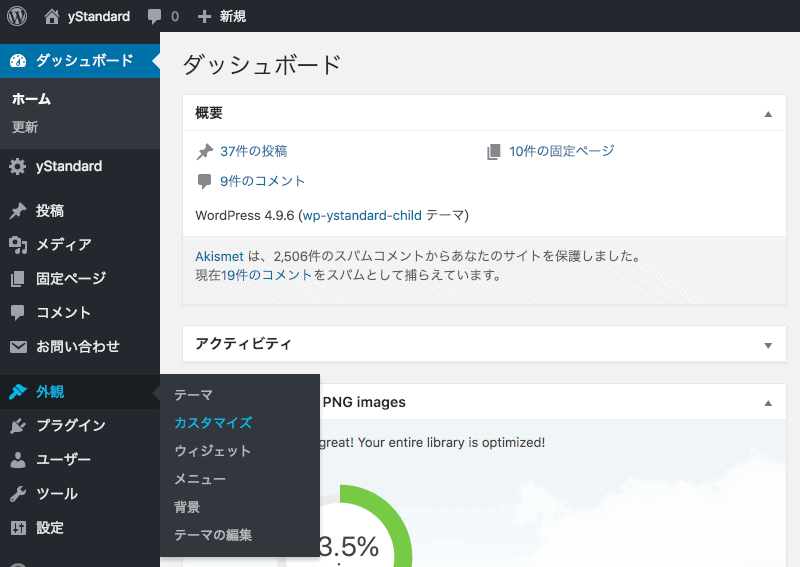Open the Akismet link
The height and width of the screenshot is (567, 800).
pyautogui.click(x=219, y=256)
